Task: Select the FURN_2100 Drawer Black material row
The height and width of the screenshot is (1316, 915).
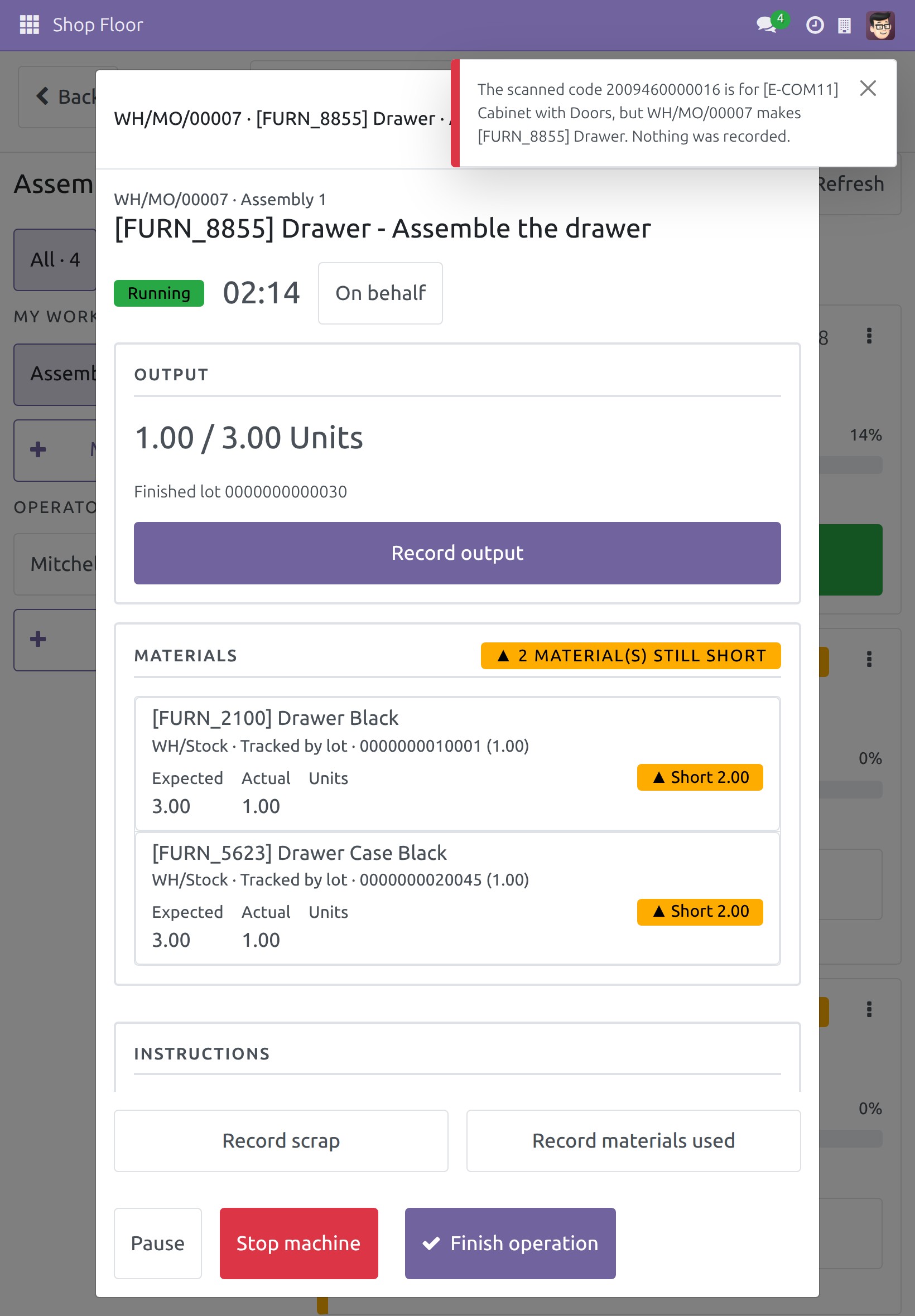Action: pos(457,763)
